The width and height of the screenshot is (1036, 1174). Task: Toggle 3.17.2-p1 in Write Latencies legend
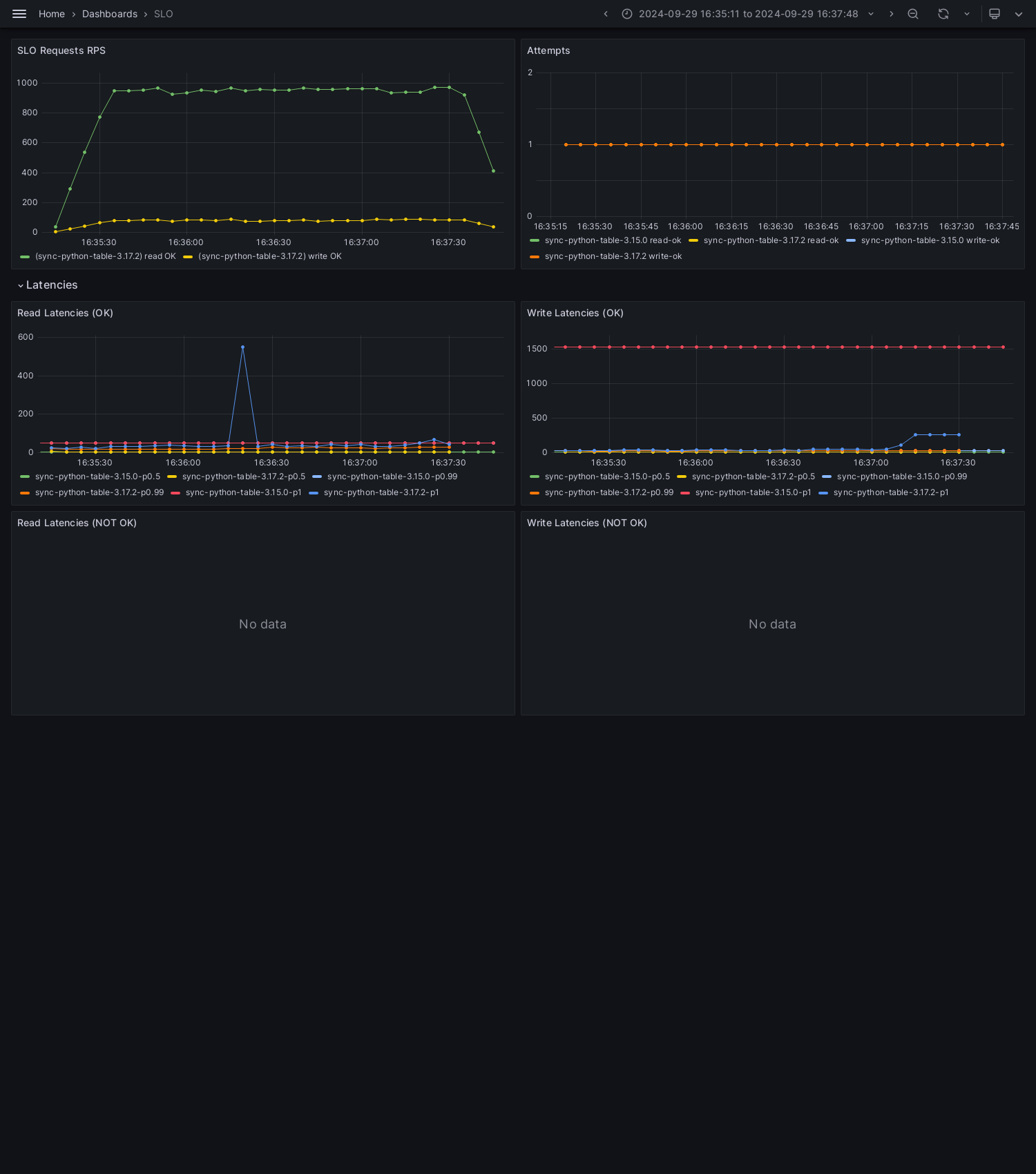[x=891, y=492]
